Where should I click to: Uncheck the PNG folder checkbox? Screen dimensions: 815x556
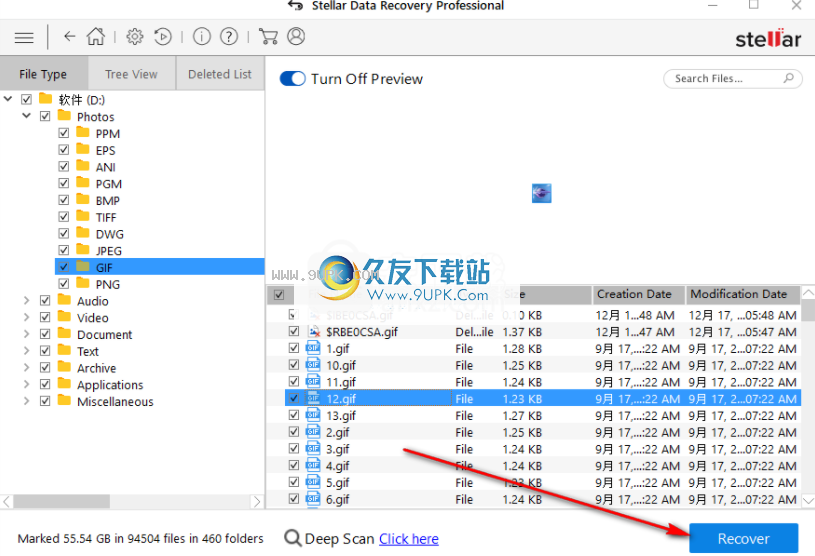point(63,284)
